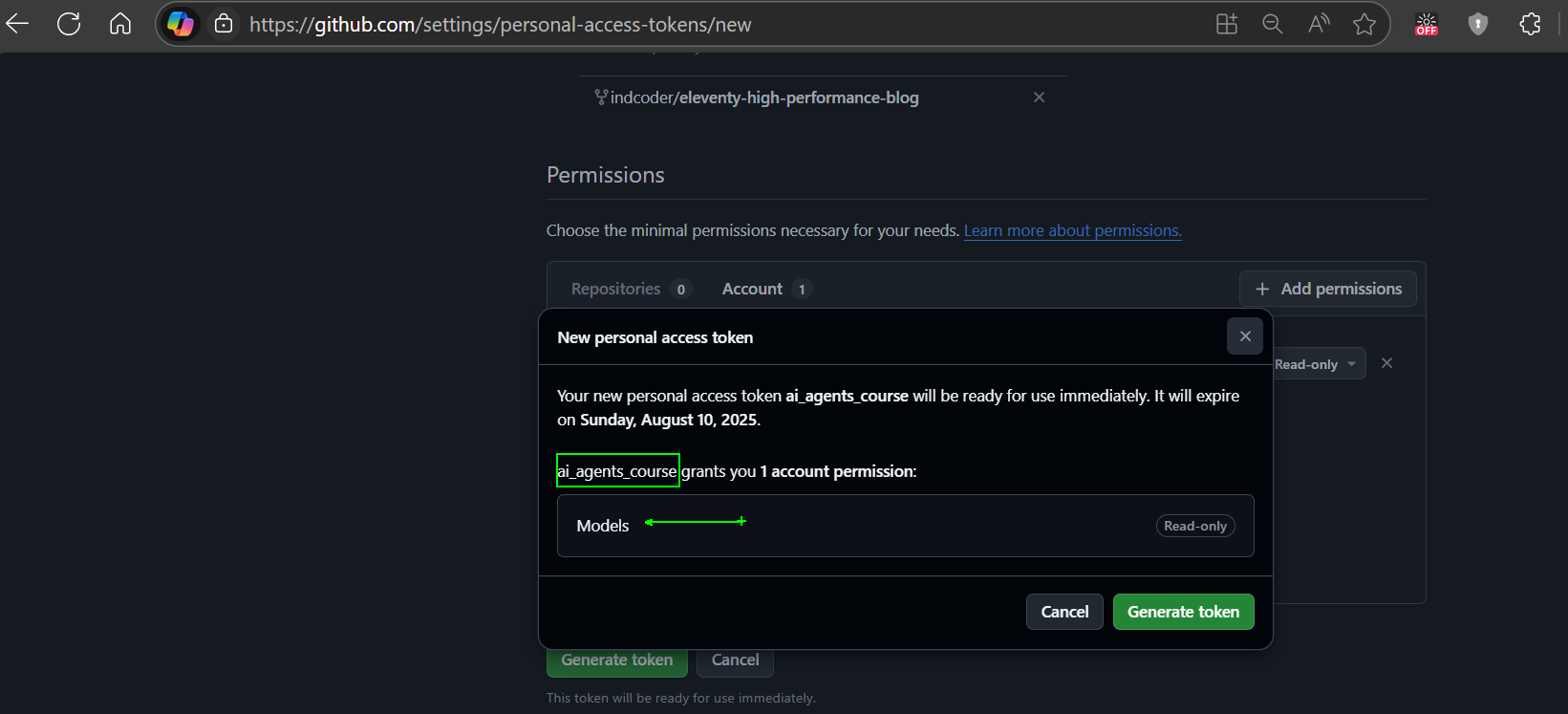Open the browser extensions puzzle menu
This screenshot has width=1568, height=714.
pos(1530,24)
